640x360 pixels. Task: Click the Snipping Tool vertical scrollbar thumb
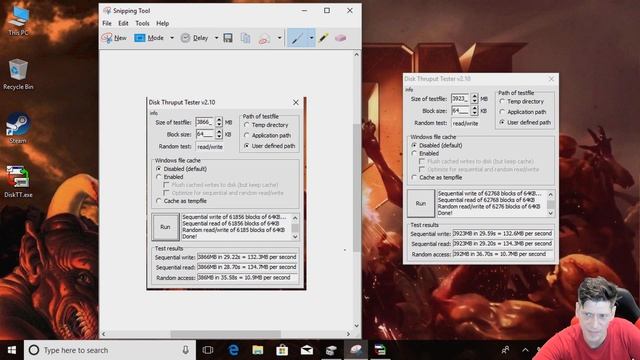pyautogui.click(x=356, y=188)
